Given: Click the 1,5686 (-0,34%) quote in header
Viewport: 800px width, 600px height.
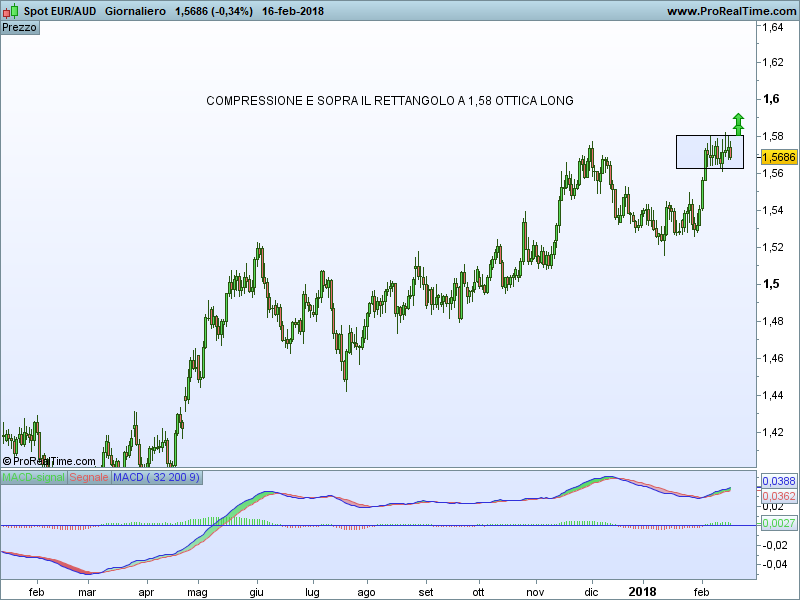Looking at the screenshot, I should coord(213,11).
